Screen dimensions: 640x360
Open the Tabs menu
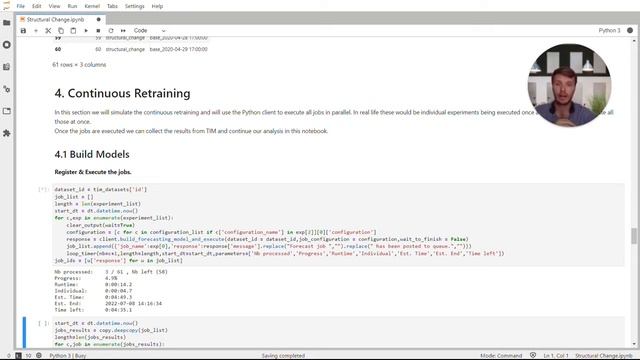coord(112,6)
